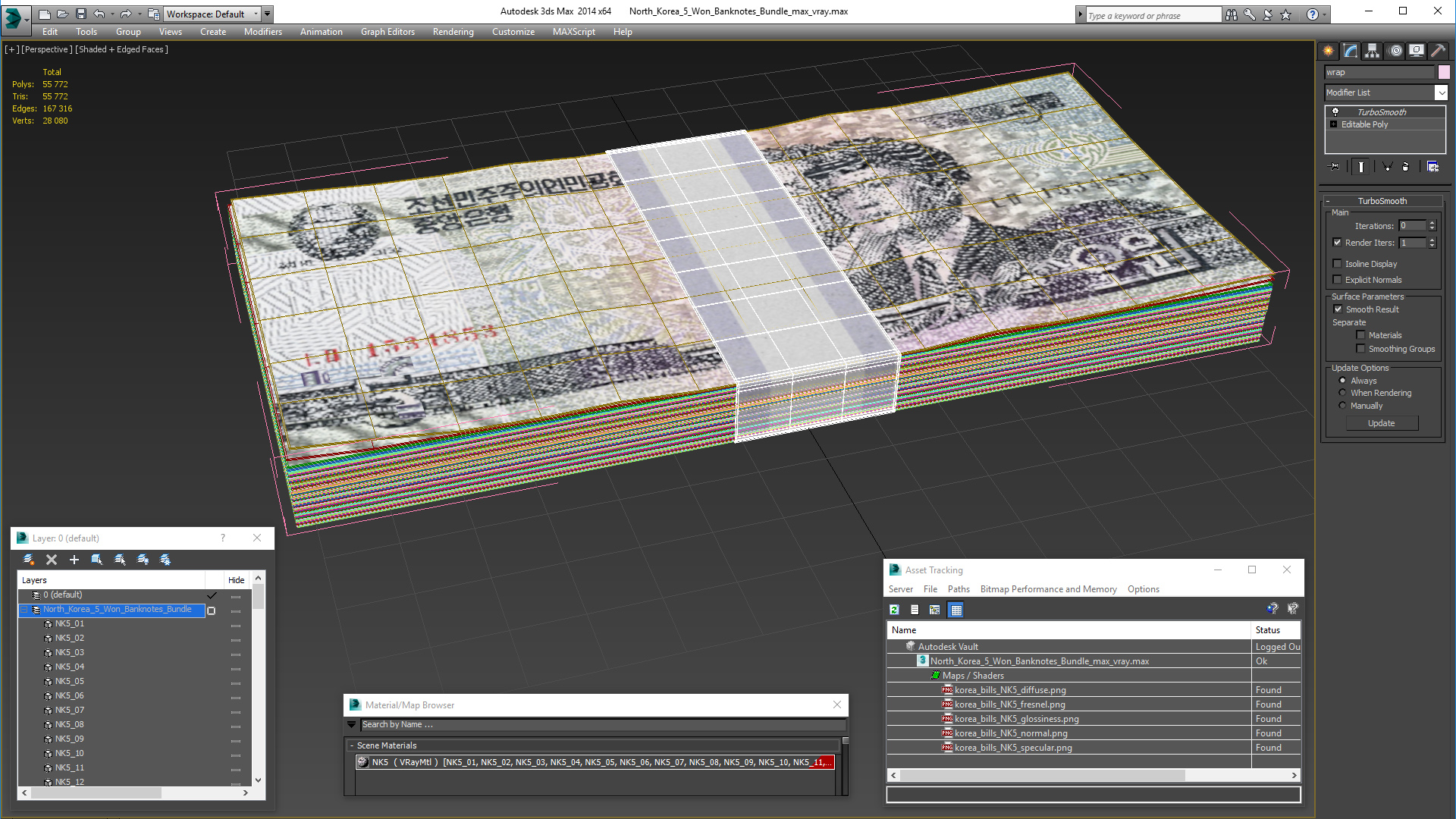Image resolution: width=1456 pixels, height=819 pixels.
Task: Open Material/Map Browser options arrow
Action: click(x=351, y=725)
